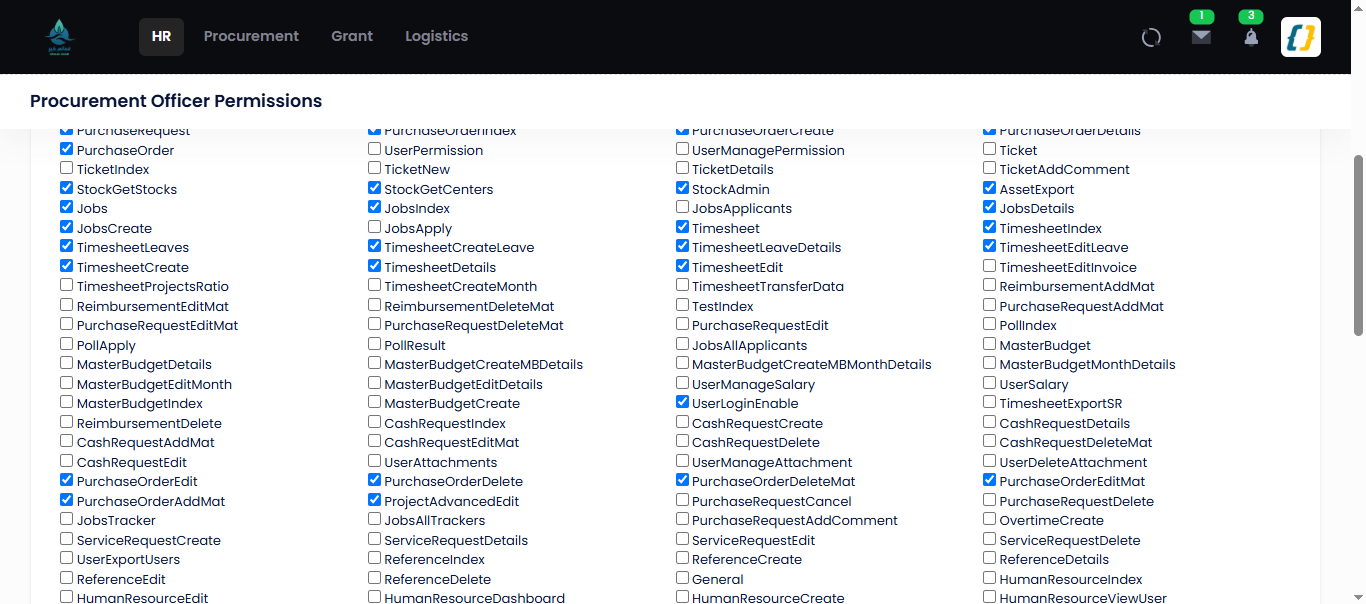Image resolution: width=1366 pixels, height=604 pixels.
Task: Uncheck the ProjectAdvancedEdit checkbox
Action: (x=375, y=500)
